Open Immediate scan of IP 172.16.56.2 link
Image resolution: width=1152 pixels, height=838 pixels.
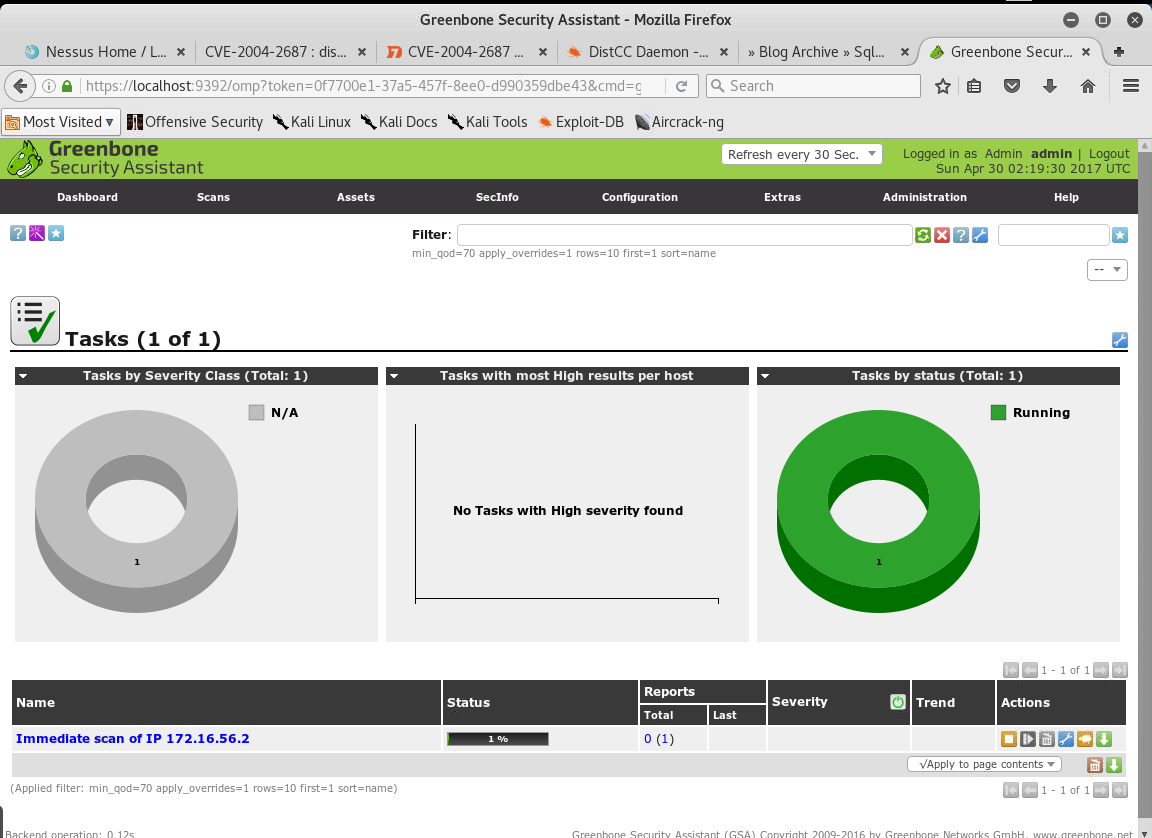[x=133, y=739]
